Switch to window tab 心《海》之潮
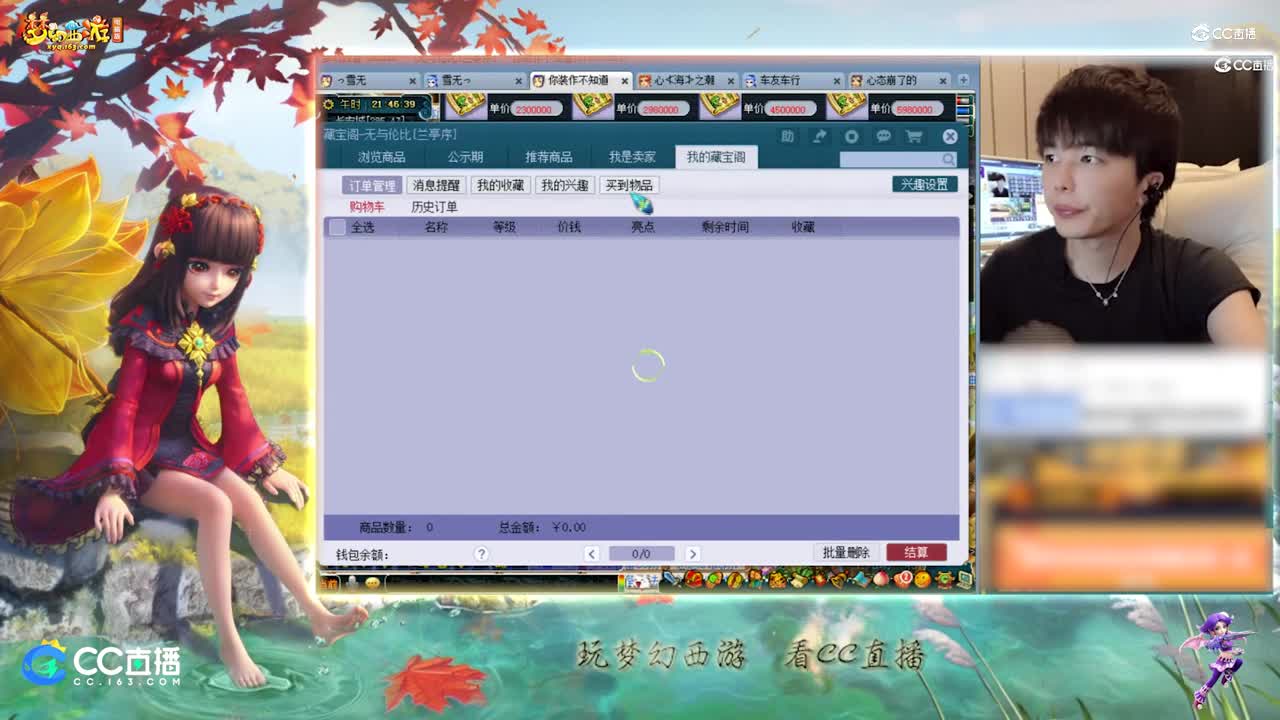 click(686, 80)
